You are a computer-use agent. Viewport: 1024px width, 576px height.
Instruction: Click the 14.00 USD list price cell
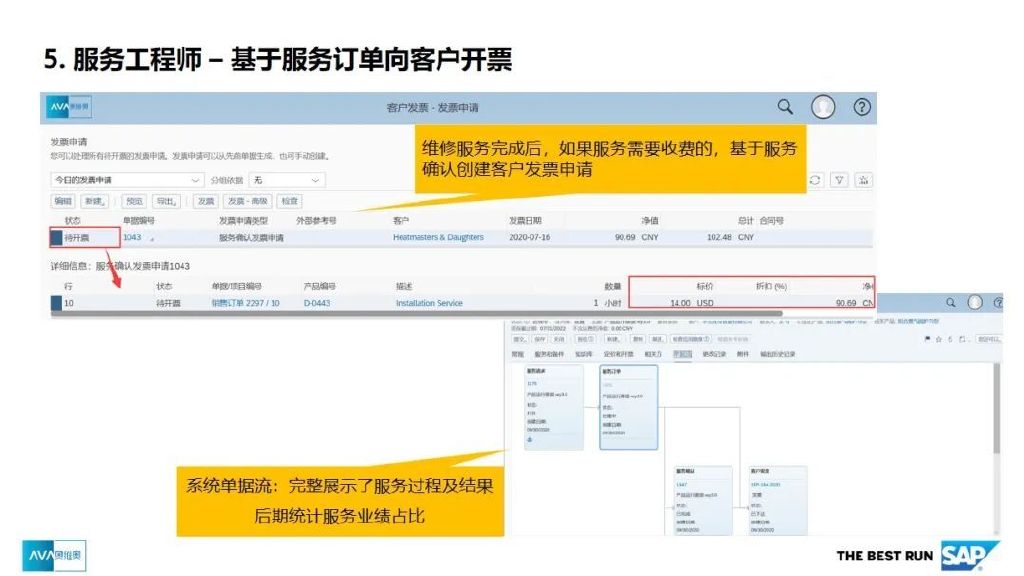coord(692,303)
